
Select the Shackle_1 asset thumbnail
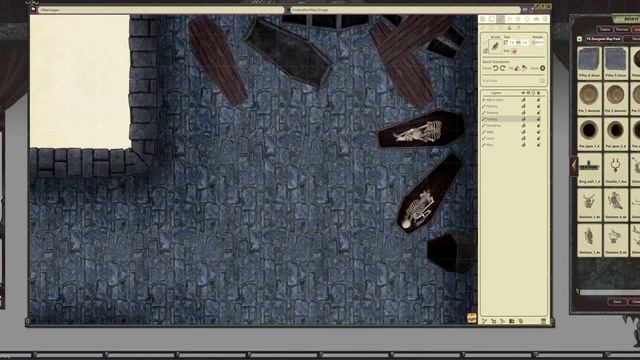click(616, 169)
